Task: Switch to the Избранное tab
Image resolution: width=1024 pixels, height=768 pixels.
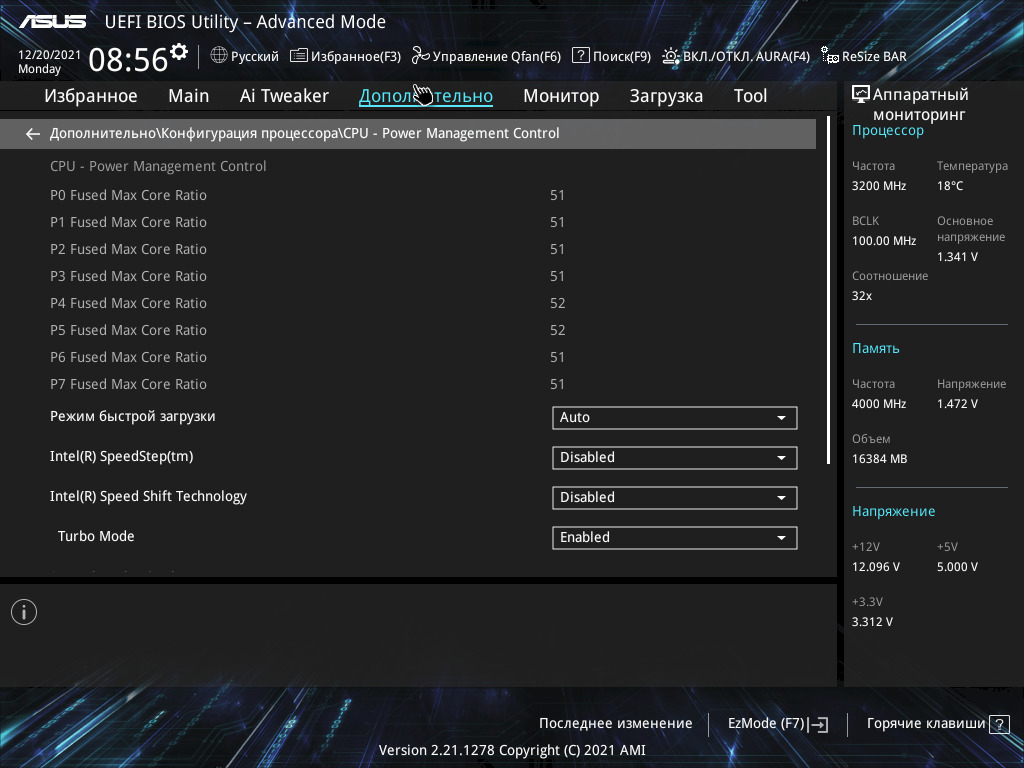Action: tap(91, 96)
